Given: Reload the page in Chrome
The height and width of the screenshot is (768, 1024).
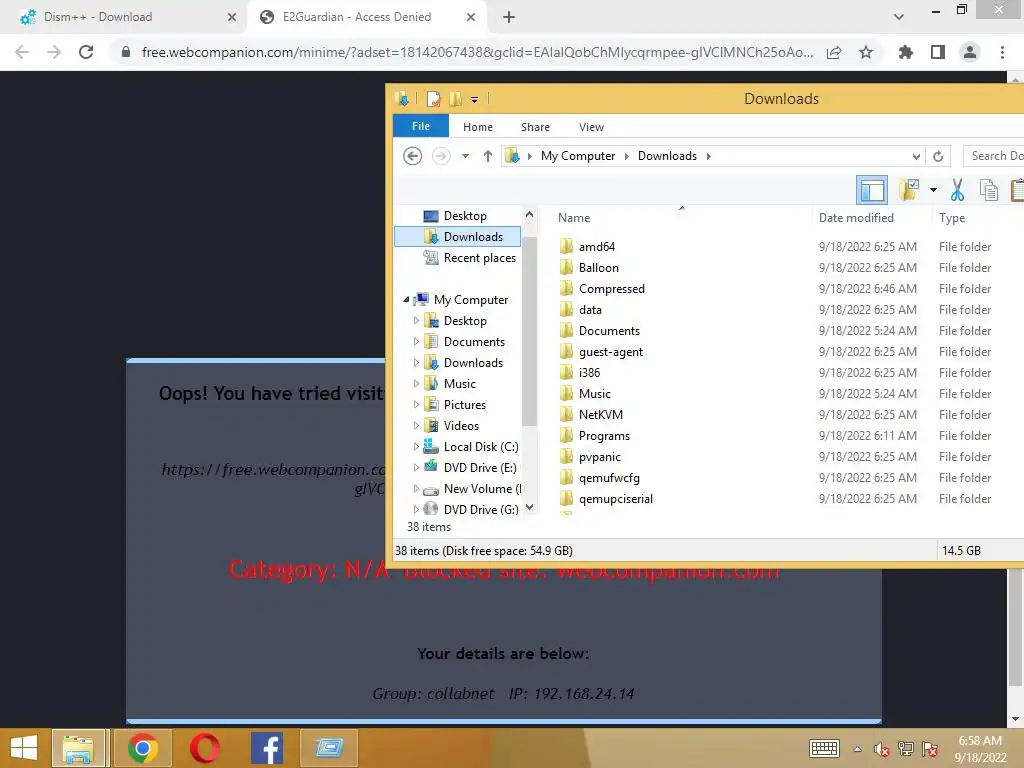Looking at the screenshot, I should (x=86, y=52).
